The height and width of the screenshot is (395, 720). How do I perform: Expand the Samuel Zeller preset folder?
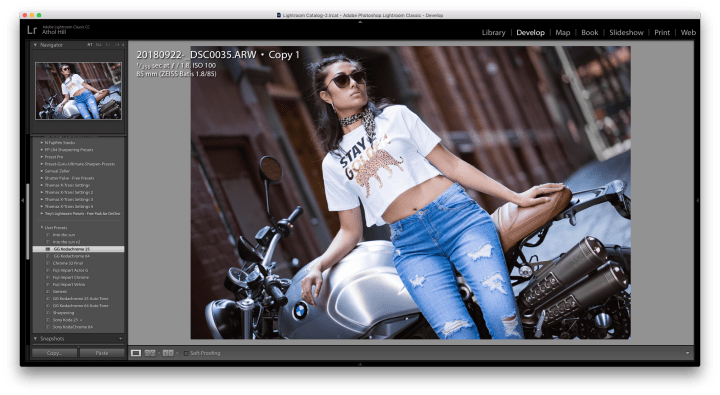pyautogui.click(x=42, y=171)
